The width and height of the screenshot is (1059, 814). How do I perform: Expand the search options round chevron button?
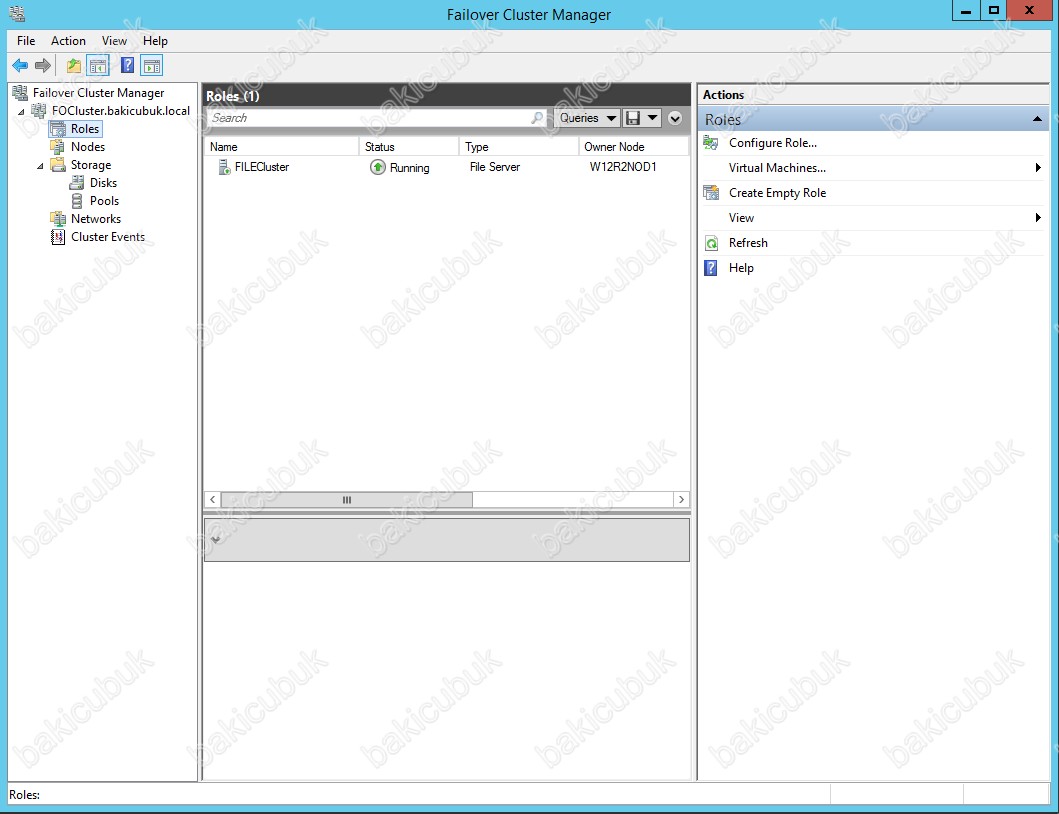(675, 118)
